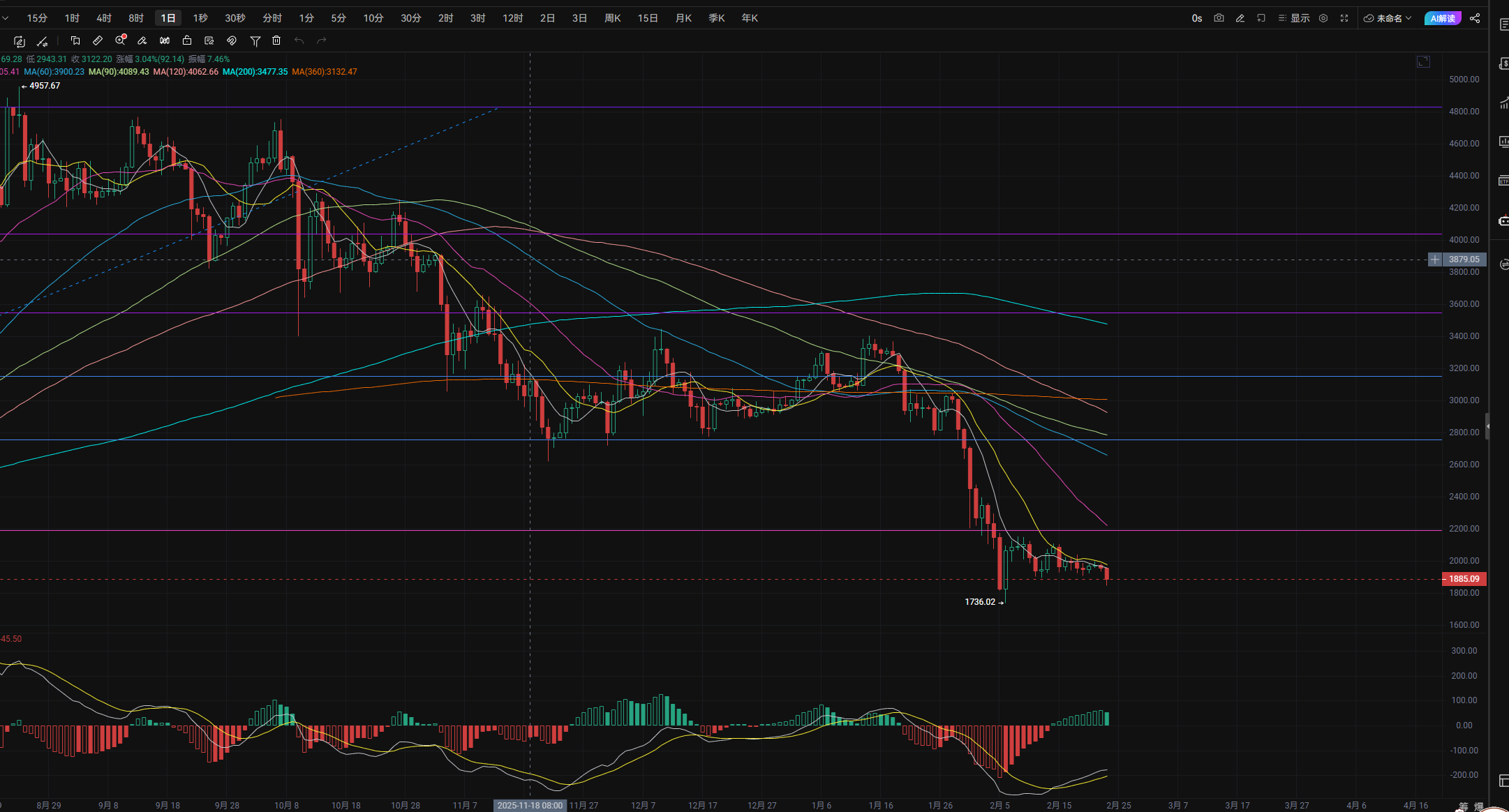
Task: Click the zoom magnifier tool icon
Action: (120, 40)
